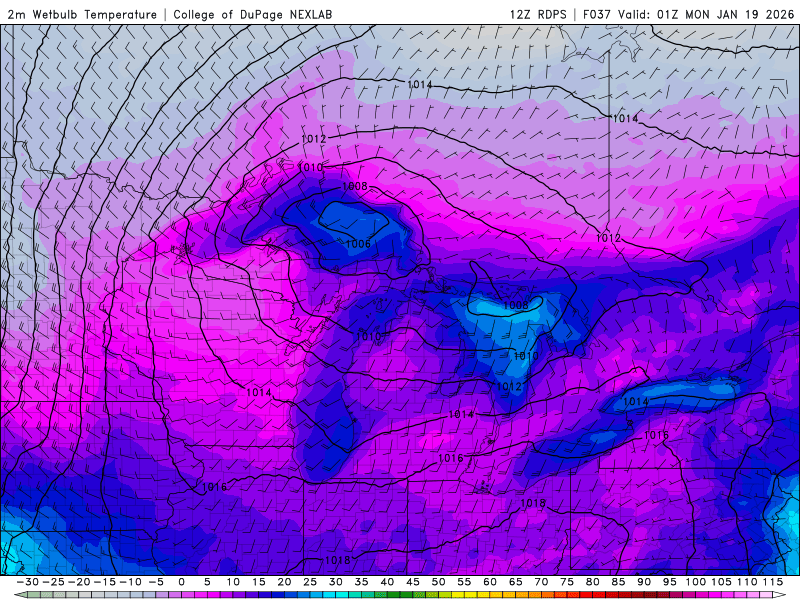Click the '2m Wetbulb Temperature' title text
Image resolution: width=800 pixels, height=600 pixels.
(82, 15)
